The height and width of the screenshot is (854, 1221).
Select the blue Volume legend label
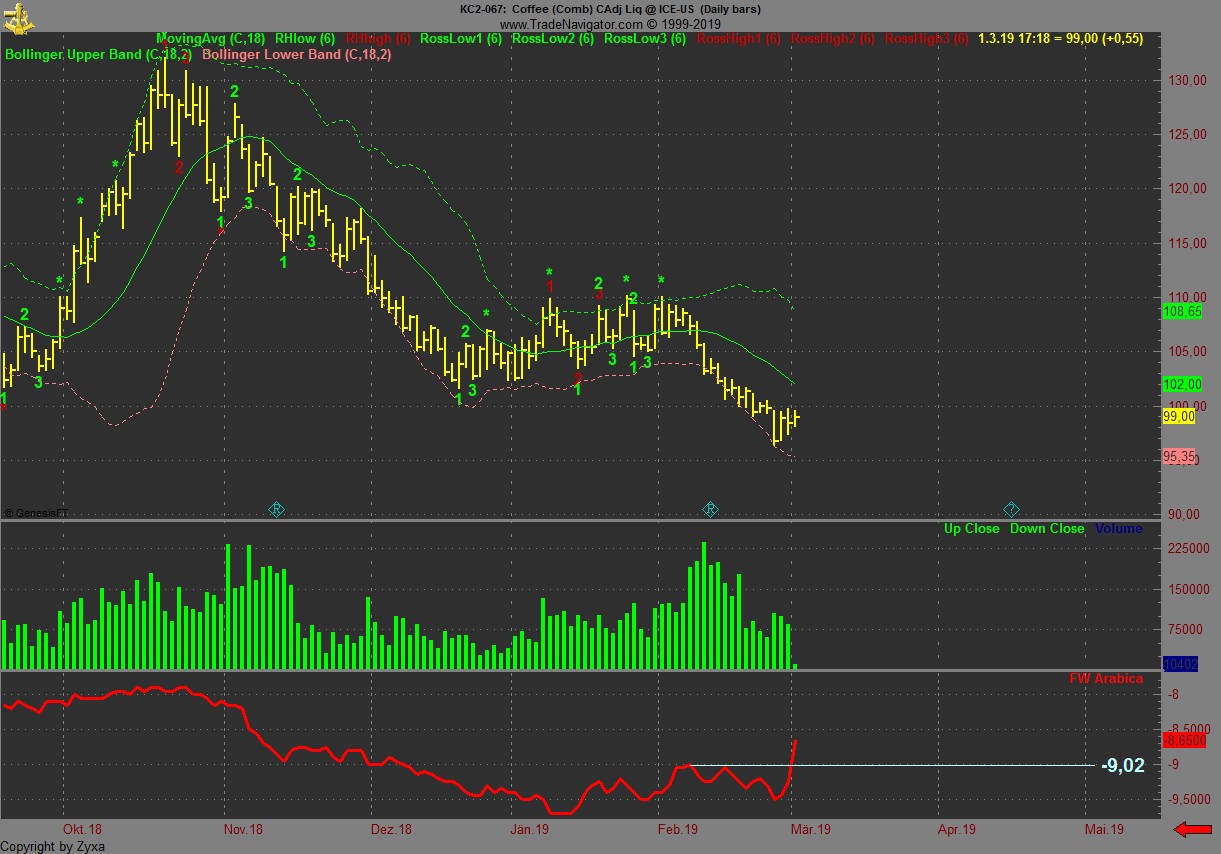coord(1119,528)
